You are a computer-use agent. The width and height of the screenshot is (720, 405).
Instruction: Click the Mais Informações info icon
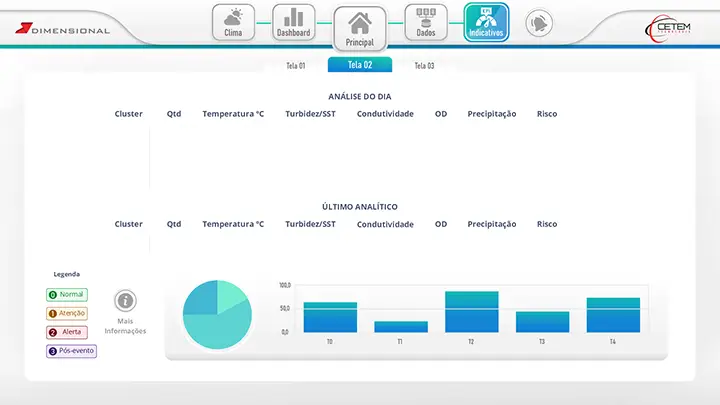125,300
